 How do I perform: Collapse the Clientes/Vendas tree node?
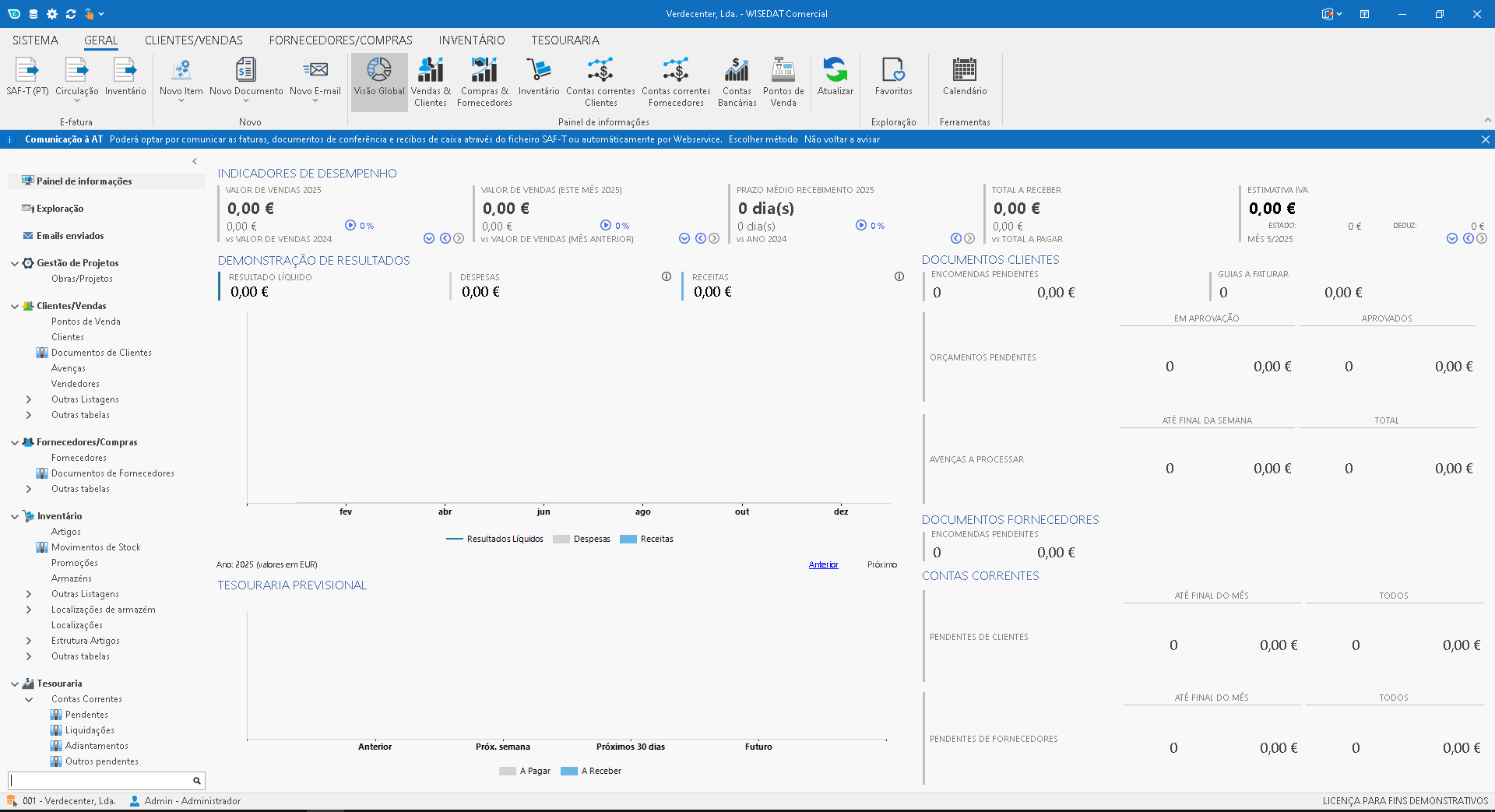point(15,306)
